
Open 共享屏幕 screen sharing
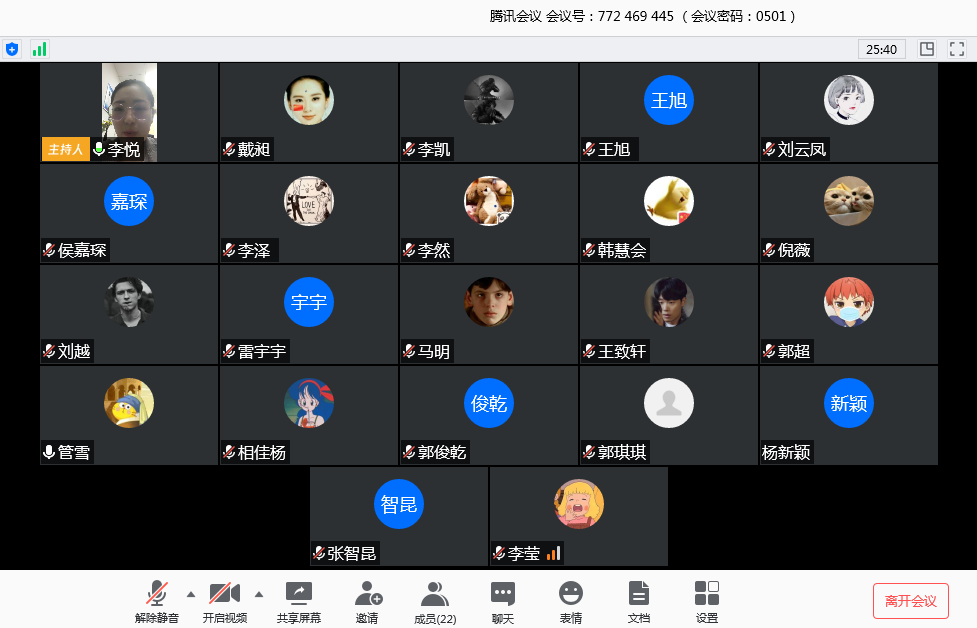pyautogui.click(x=298, y=594)
